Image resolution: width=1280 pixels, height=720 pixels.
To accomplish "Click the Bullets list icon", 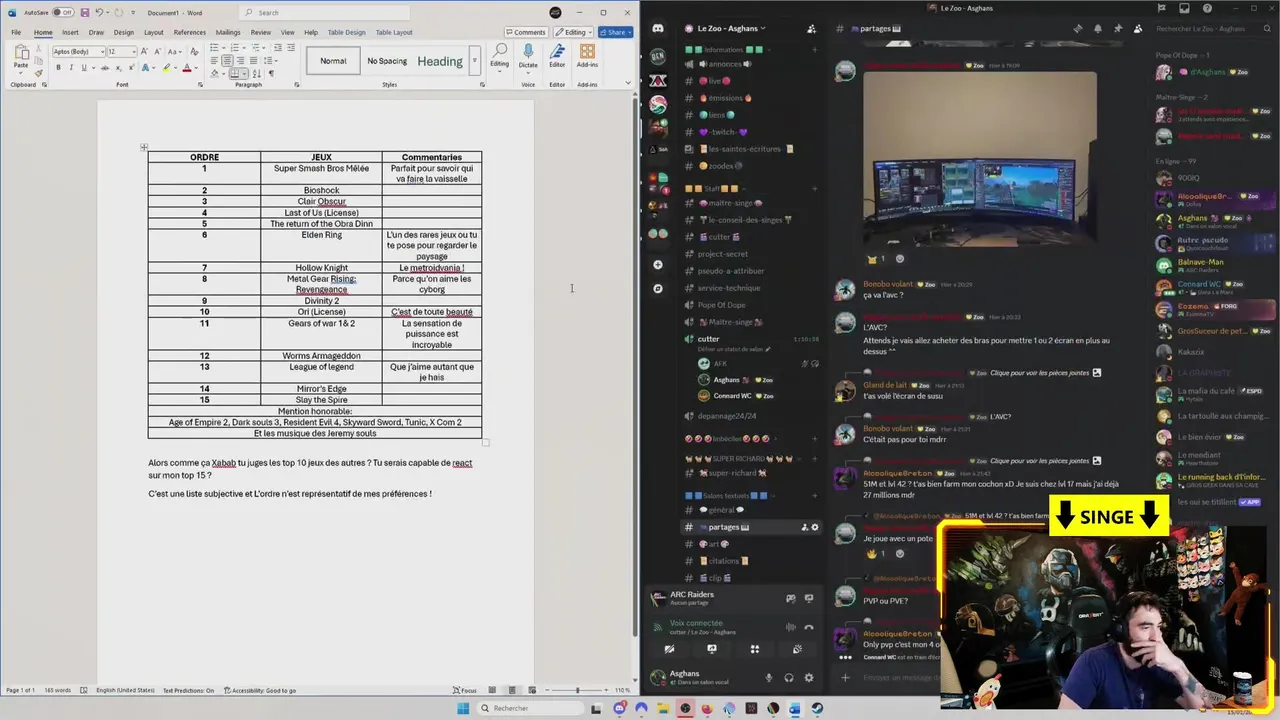I will [215, 48].
